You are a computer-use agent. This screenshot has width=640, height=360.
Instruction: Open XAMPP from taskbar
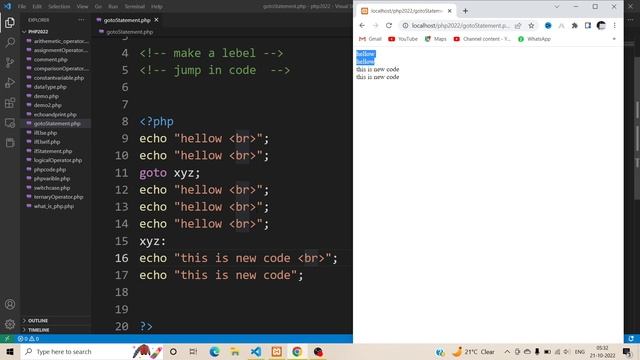click(276, 351)
